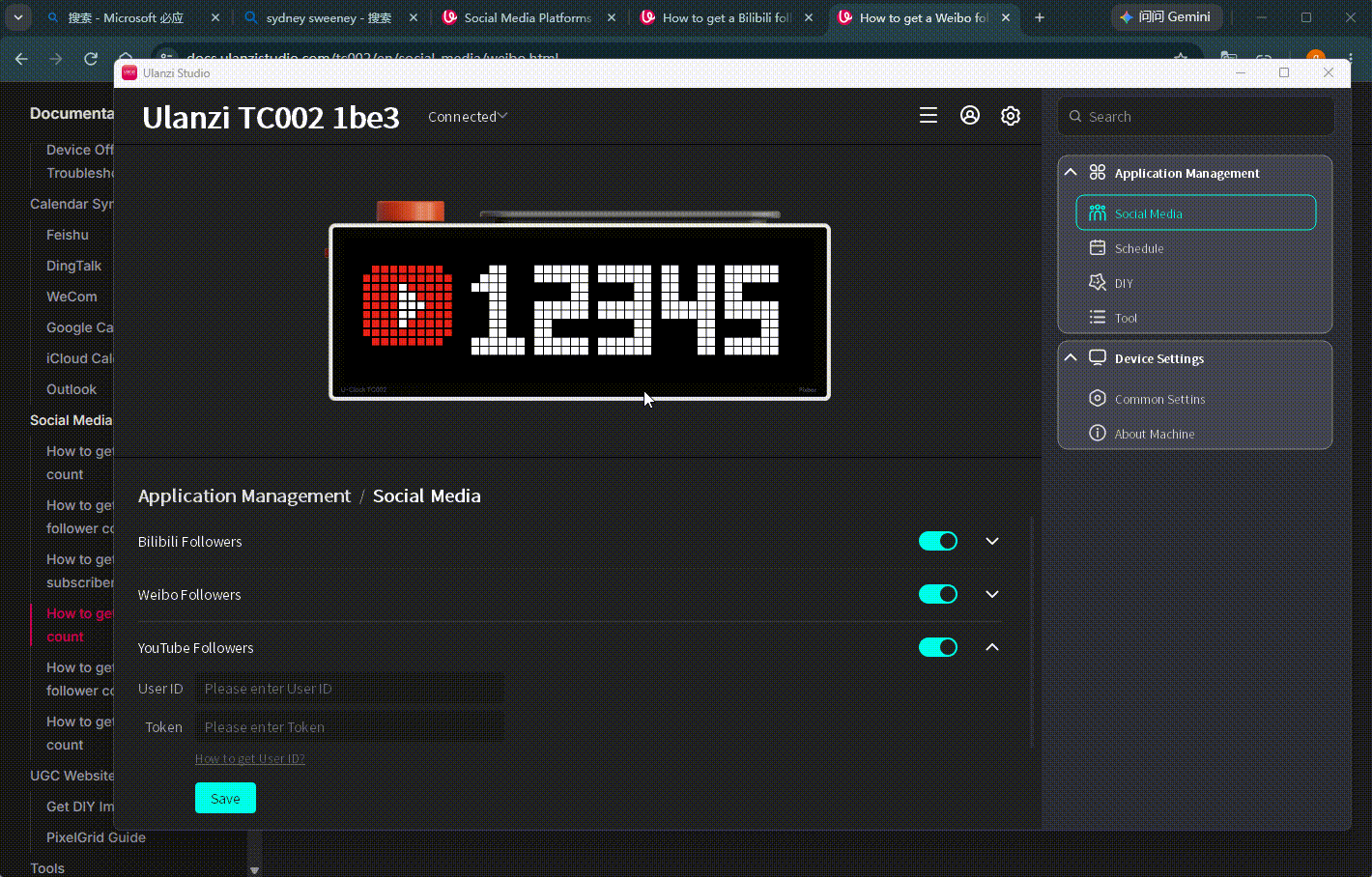Reload the browser page
The width and height of the screenshot is (1372, 877).
coord(91,59)
